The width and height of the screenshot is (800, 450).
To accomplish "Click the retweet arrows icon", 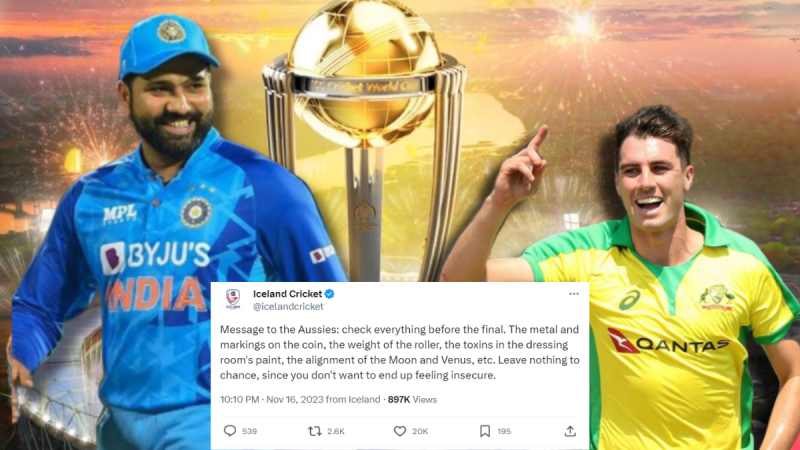I will pyautogui.click(x=315, y=431).
